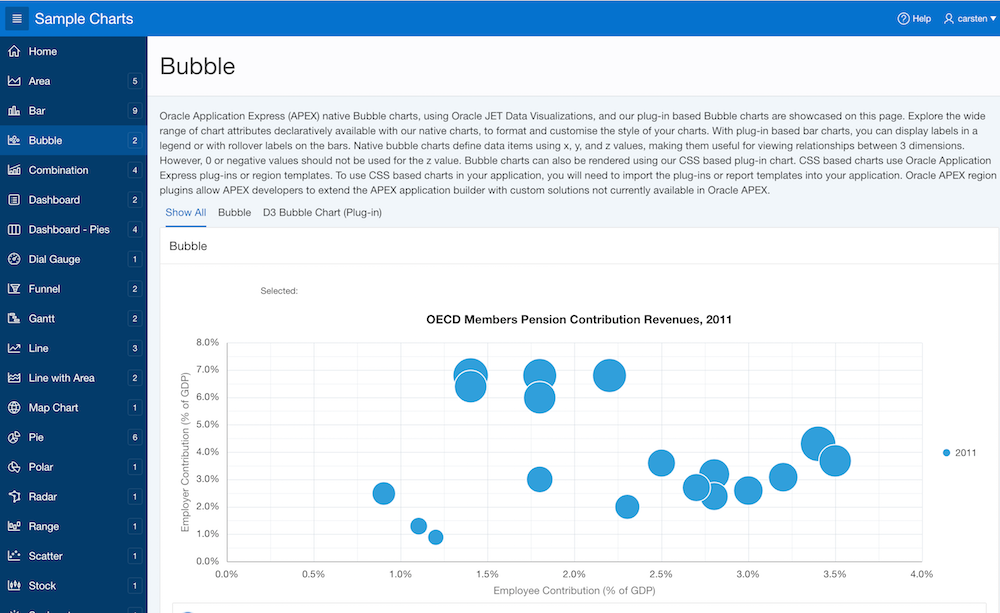Go to Home via the sidebar link
1000x613 pixels.
(40, 51)
